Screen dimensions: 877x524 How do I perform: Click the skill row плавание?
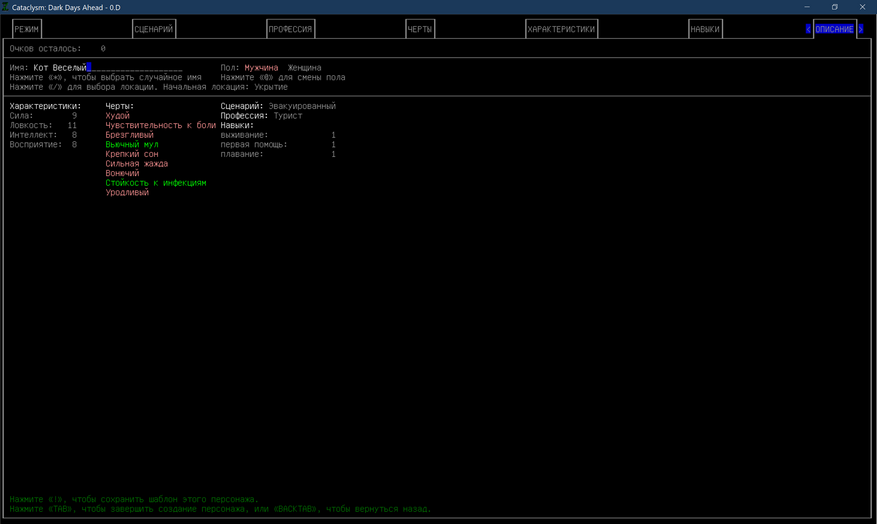click(x=278, y=154)
